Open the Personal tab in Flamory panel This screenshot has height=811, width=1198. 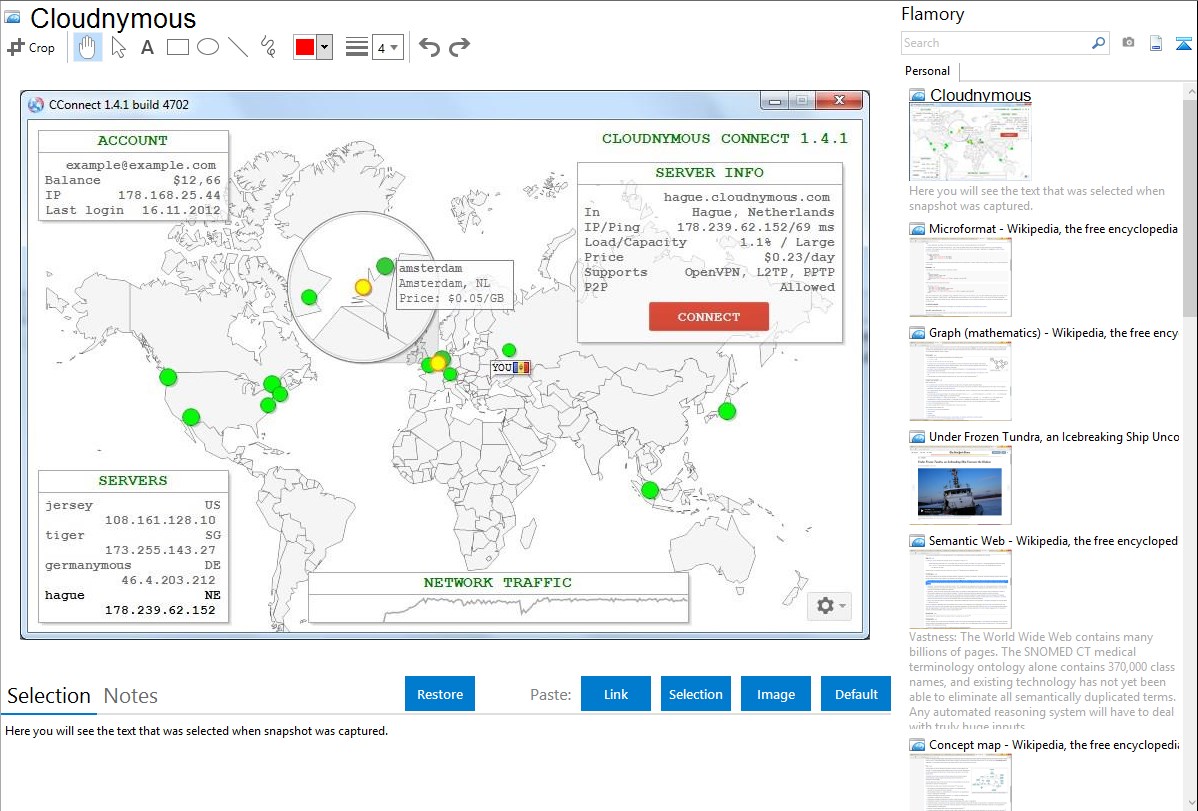coord(927,71)
